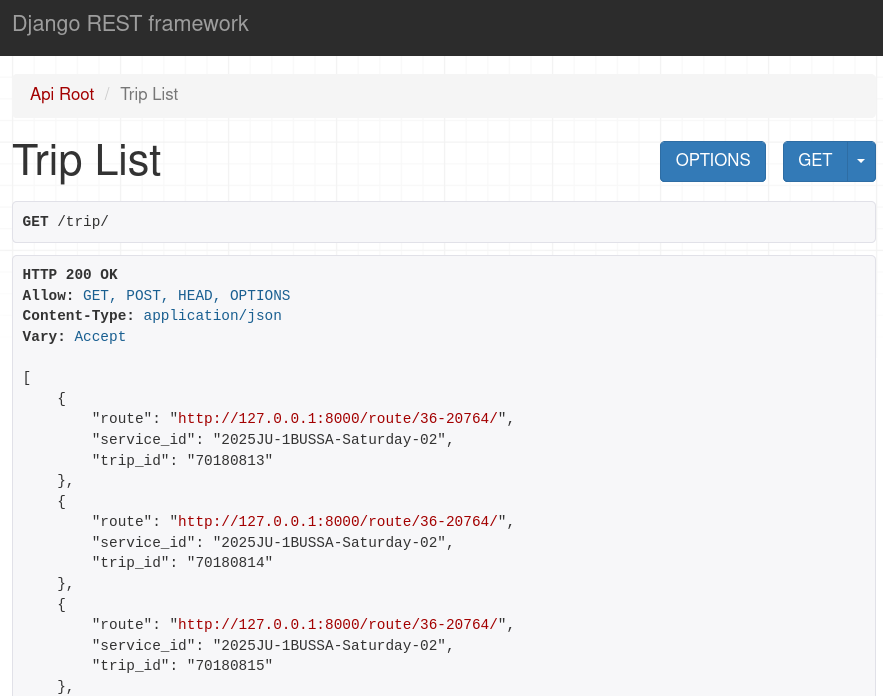This screenshot has height=696, width=883.
Task: Click the Django REST framework brand link
Action: tap(130, 24)
